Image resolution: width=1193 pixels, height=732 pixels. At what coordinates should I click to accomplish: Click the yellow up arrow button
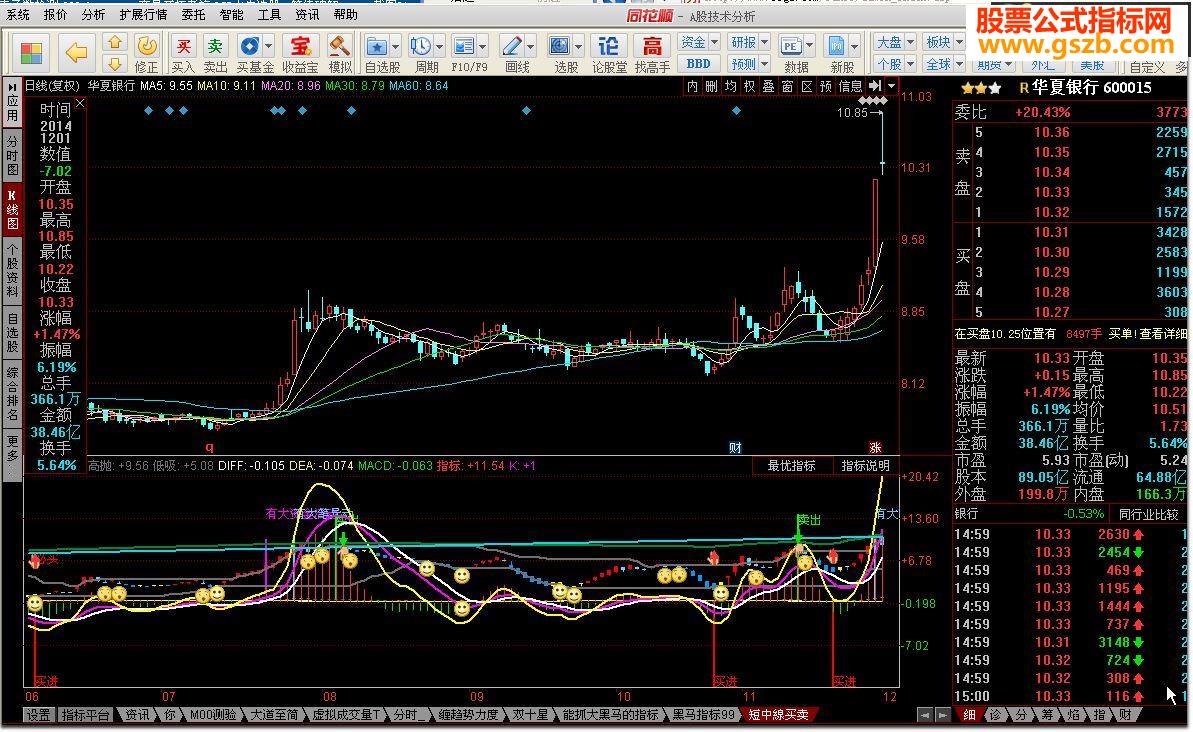click(115, 42)
